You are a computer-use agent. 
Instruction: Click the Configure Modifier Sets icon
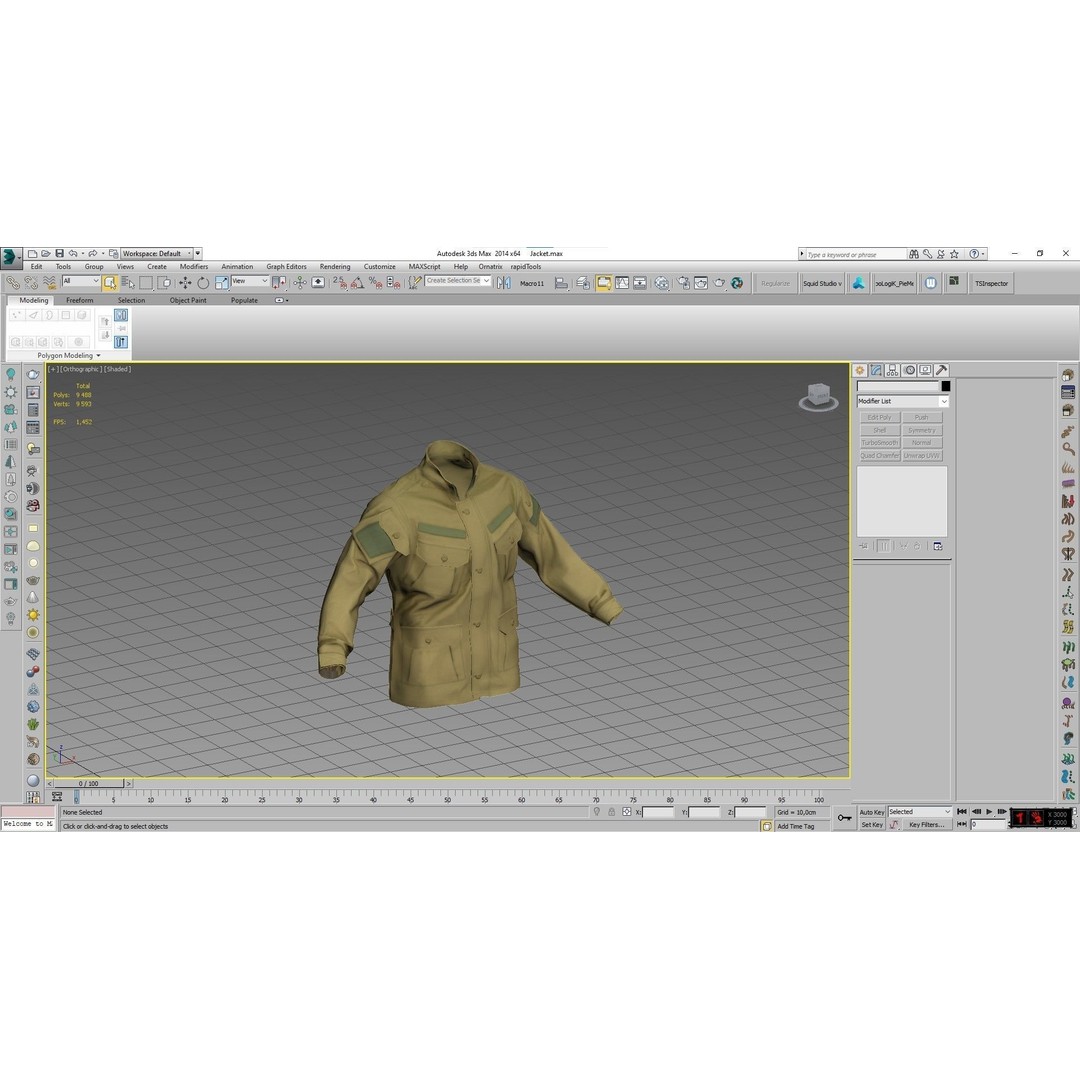(x=937, y=546)
